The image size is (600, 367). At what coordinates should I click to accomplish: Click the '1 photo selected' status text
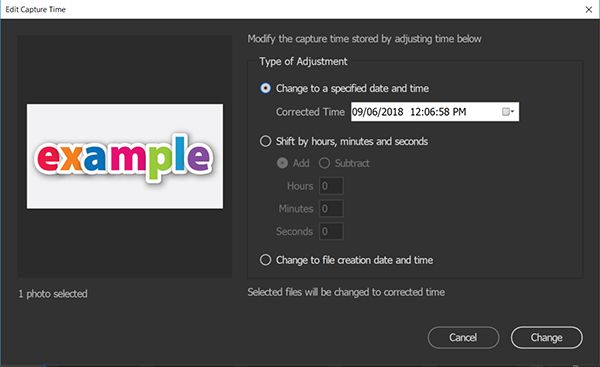(53, 294)
